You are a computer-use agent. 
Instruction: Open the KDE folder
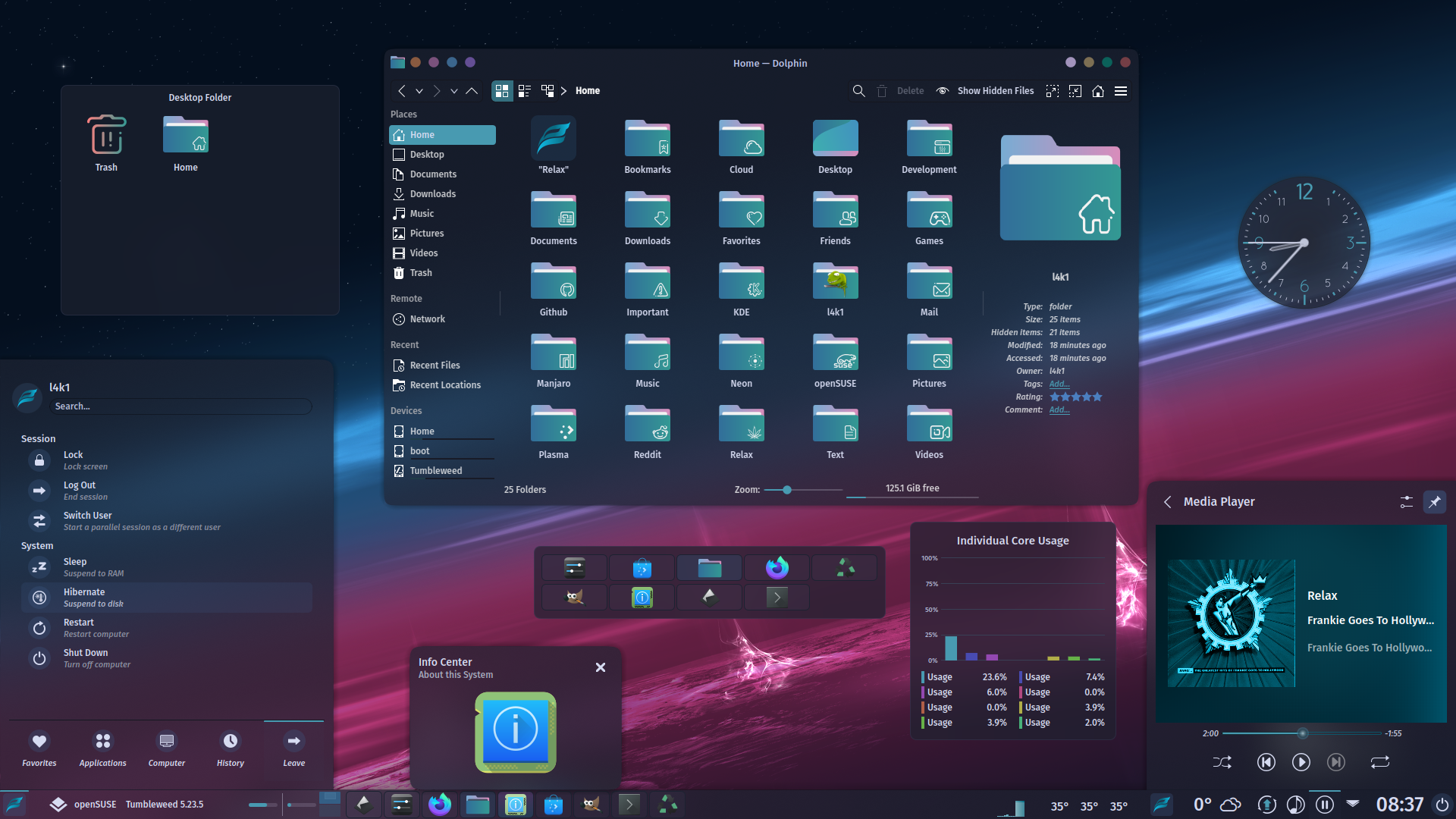[742, 290]
